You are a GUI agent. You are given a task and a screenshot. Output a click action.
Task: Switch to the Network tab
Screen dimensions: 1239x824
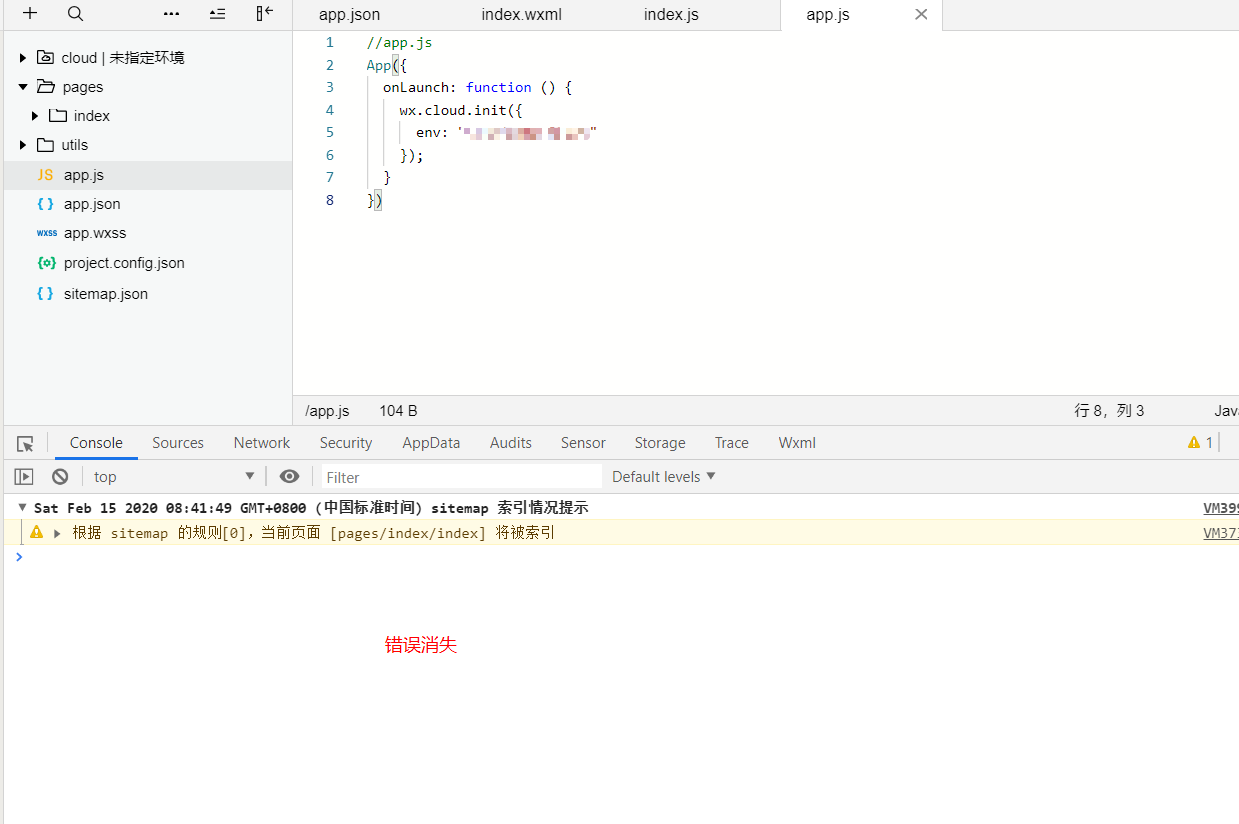tap(261, 442)
